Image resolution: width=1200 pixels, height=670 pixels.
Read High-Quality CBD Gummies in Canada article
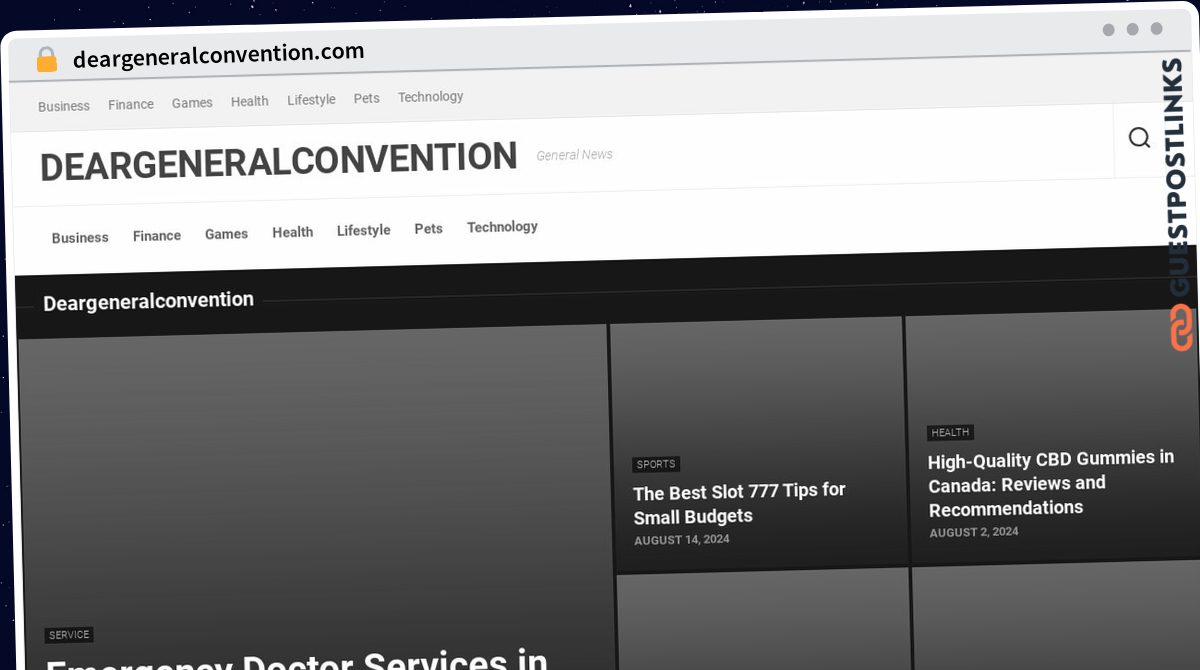click(1051, 483)
